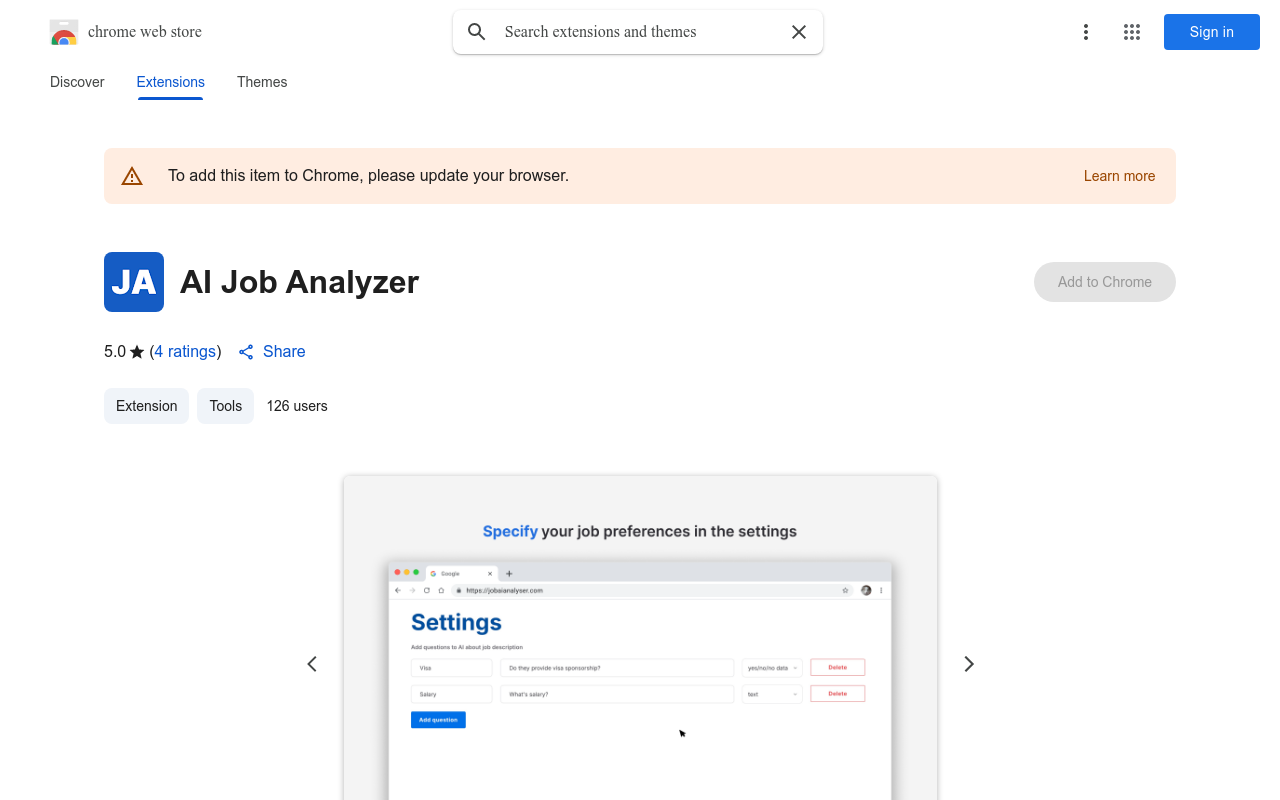Switch to the Themes tab
The height and width of the screenshot is (800, 1280).
point(262,82)
